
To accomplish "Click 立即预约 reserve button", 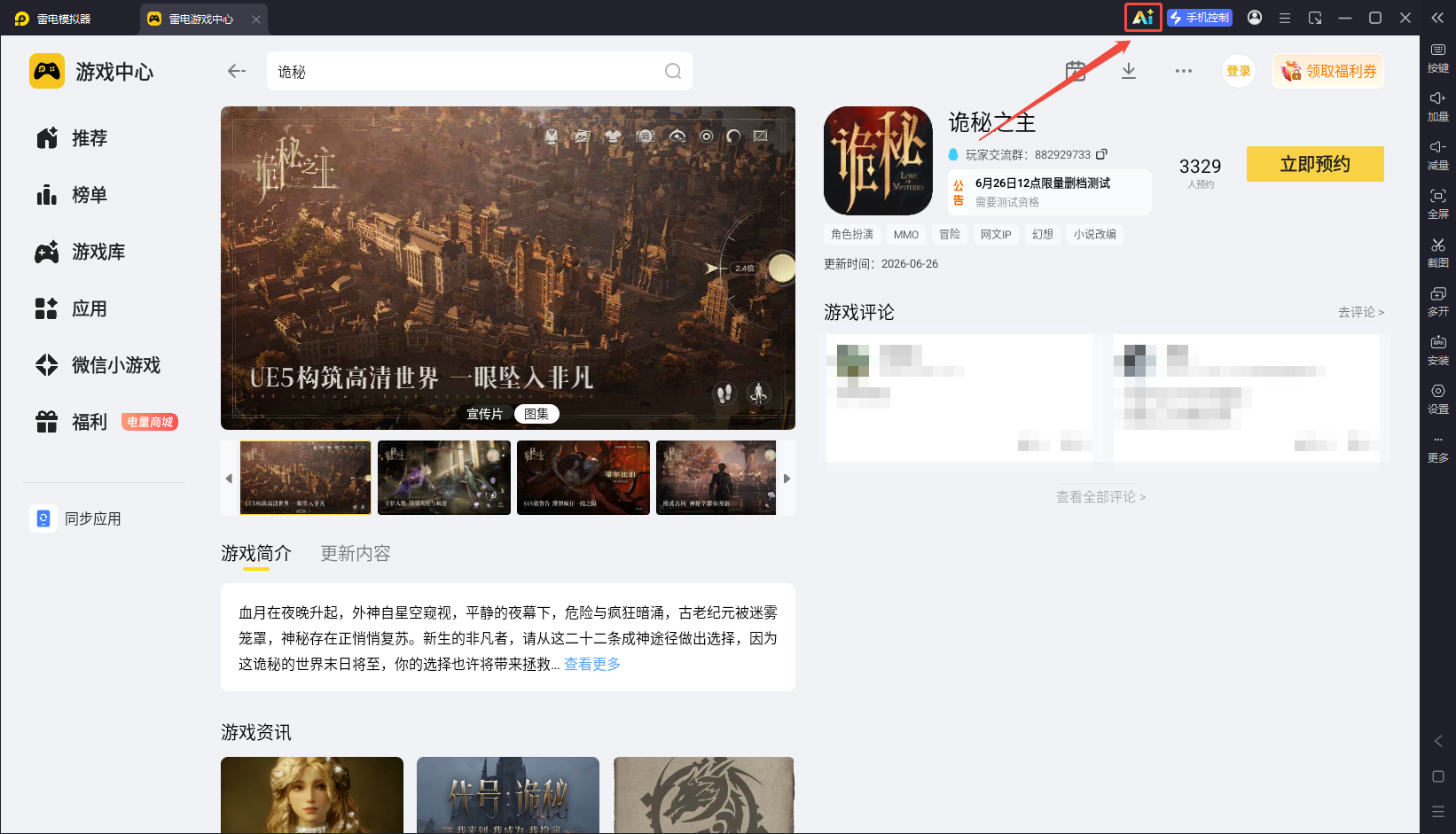I will pos(1315,164).
